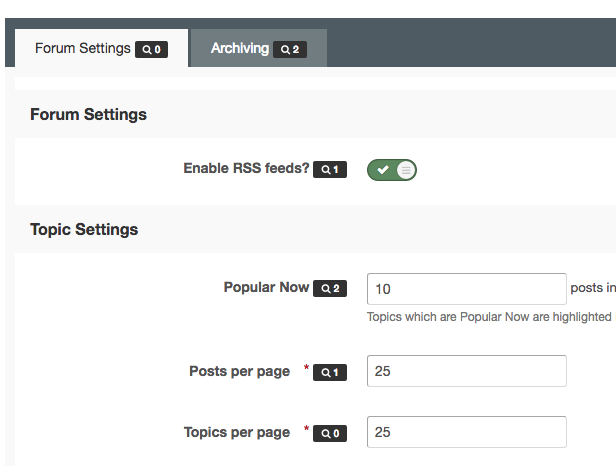Click the Topics per page label
This screenshot has width=616, height=466.
click(237, 432)
